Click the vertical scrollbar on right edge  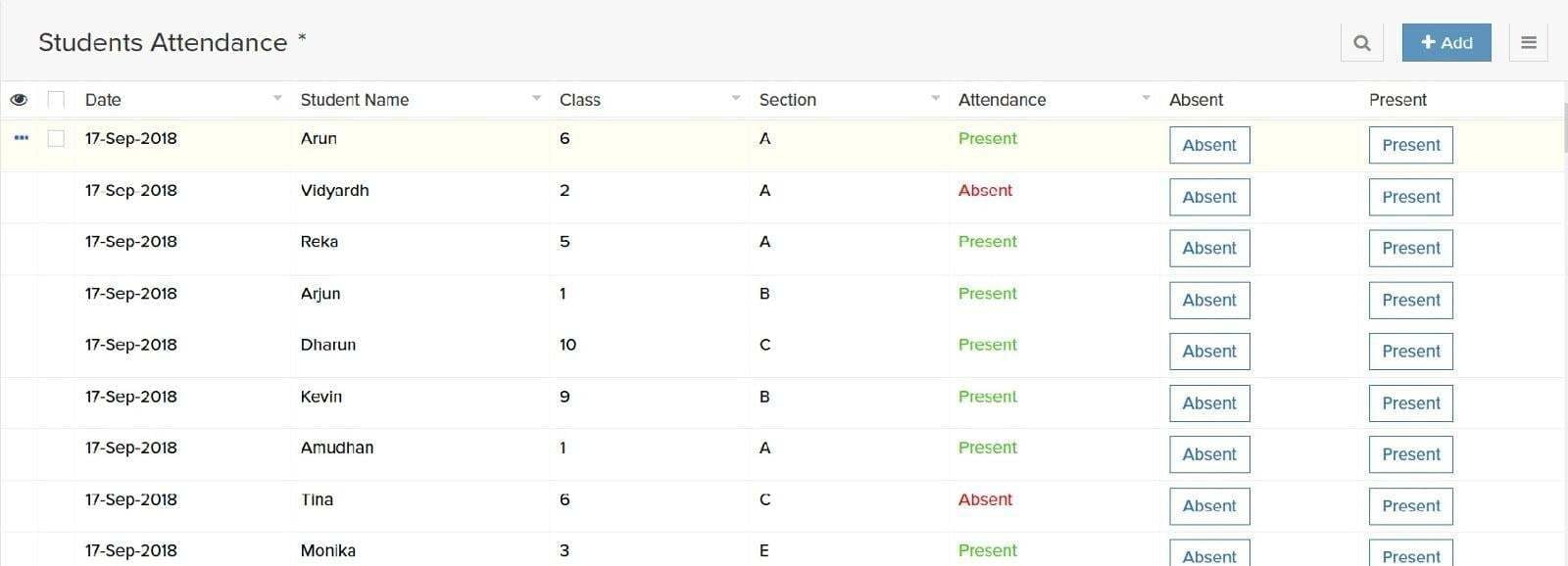click(x=1564, y=127)
